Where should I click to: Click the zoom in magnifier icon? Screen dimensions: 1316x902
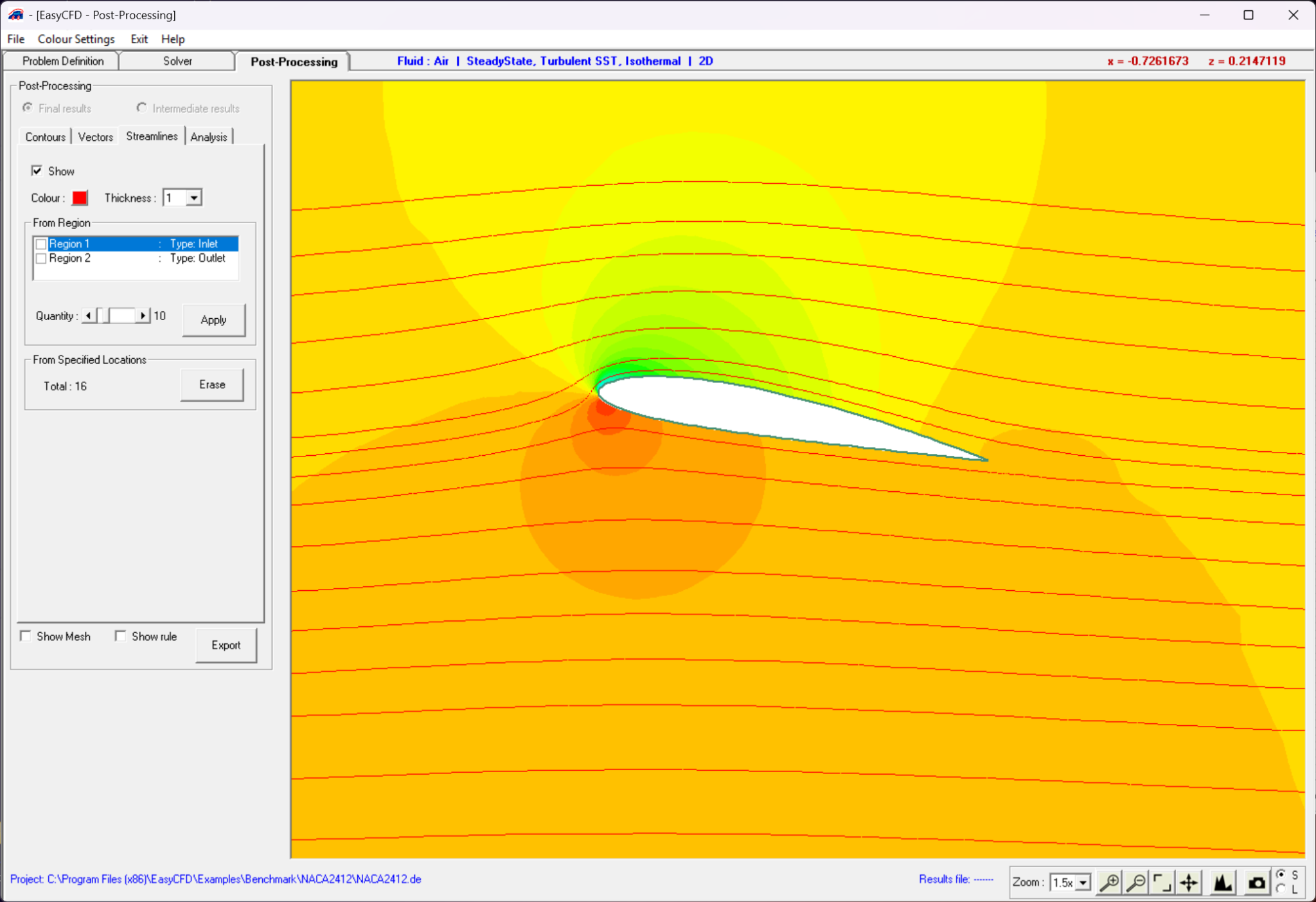[x=1110, y=883]
